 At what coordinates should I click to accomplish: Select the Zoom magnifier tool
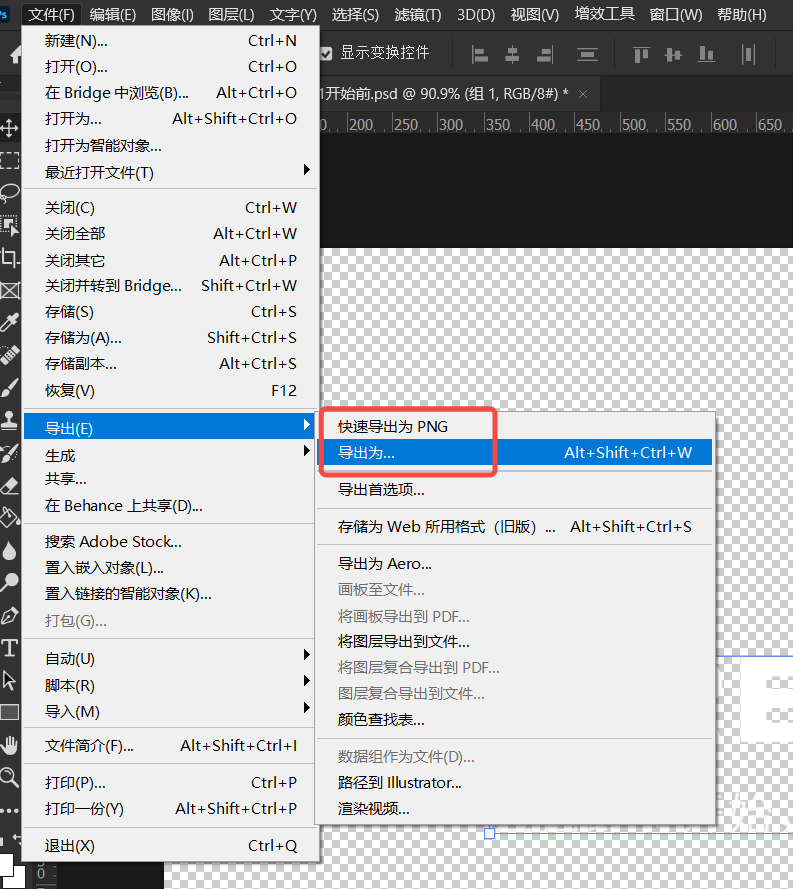10,777
